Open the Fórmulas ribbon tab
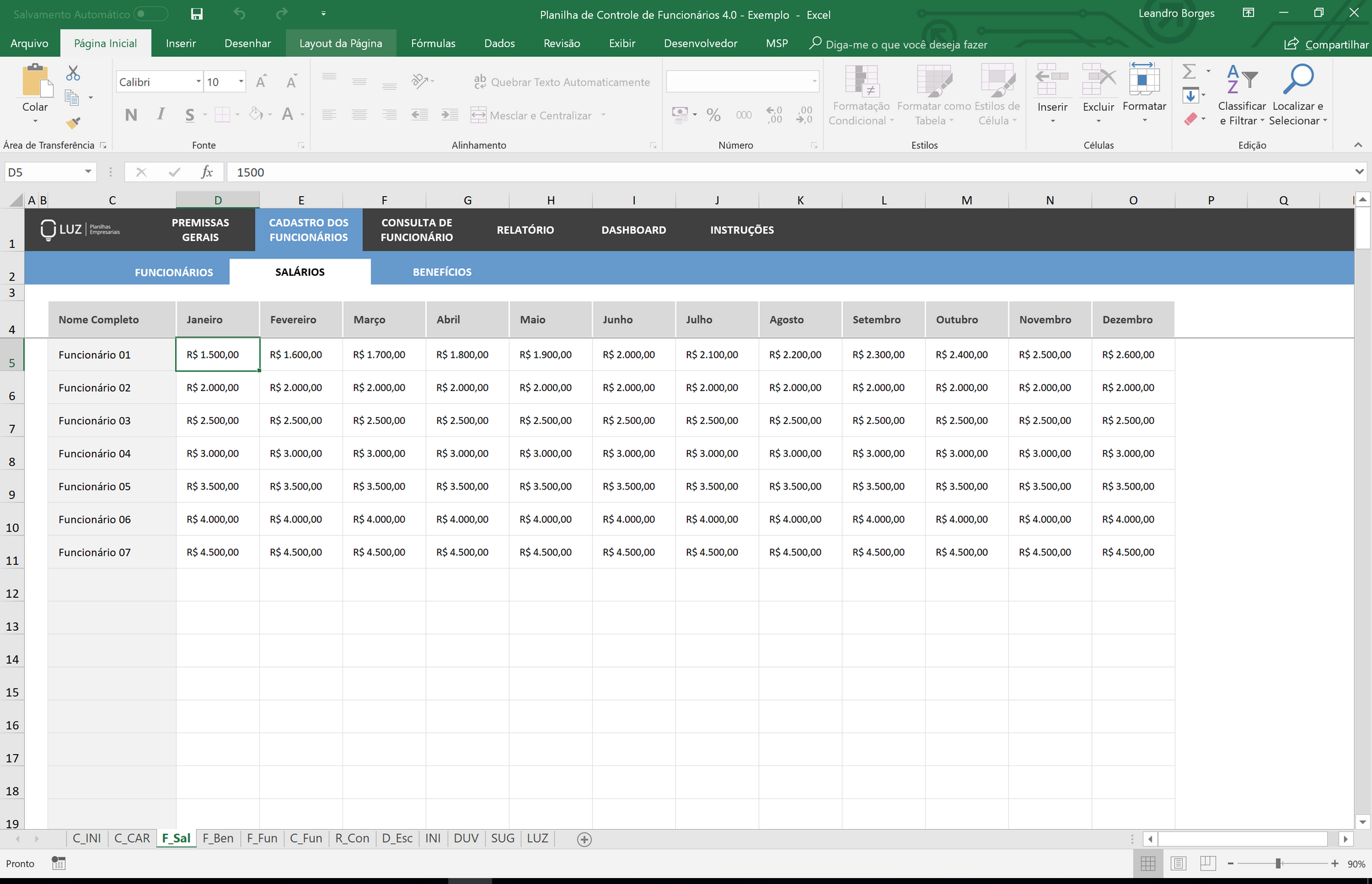 [433, 44]
